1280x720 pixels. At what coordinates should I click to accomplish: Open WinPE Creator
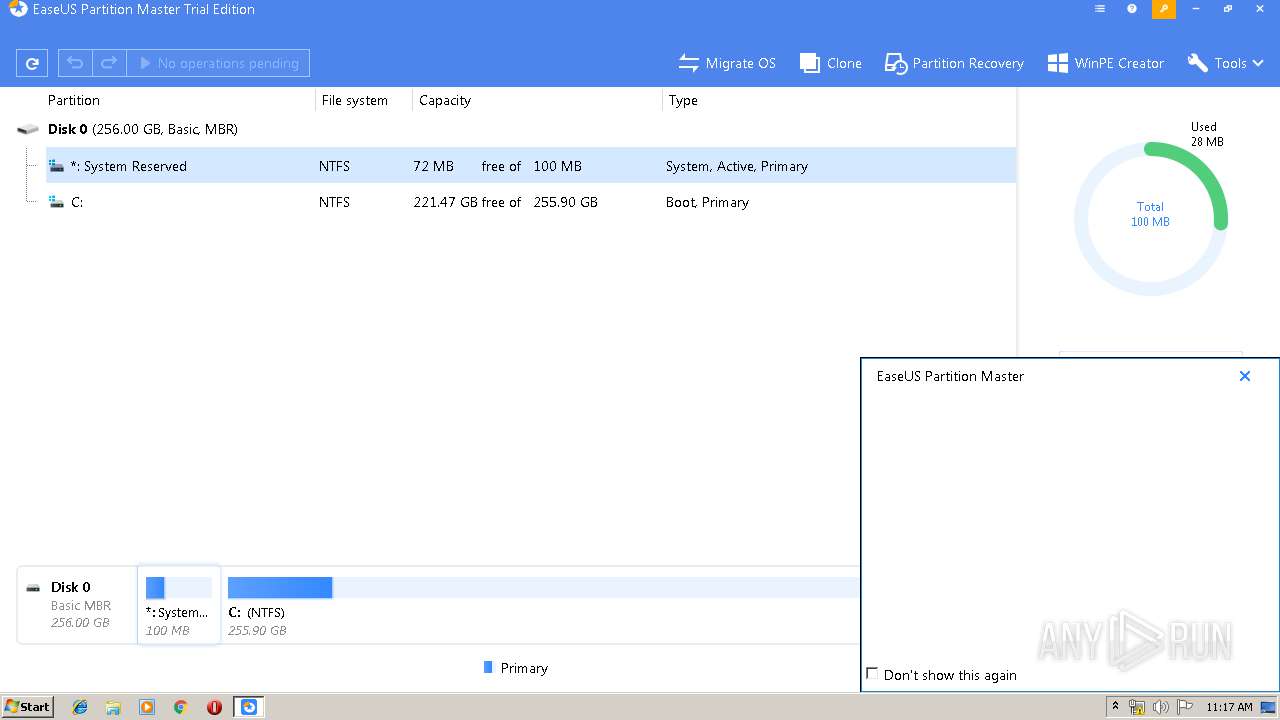coord(1106,63)
